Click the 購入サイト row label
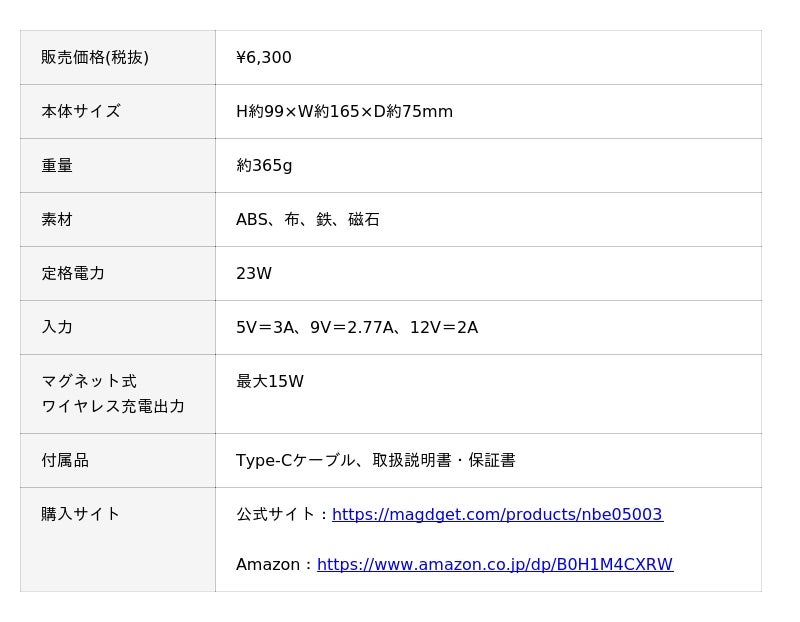The image size is (800, 622). [81, 514]
